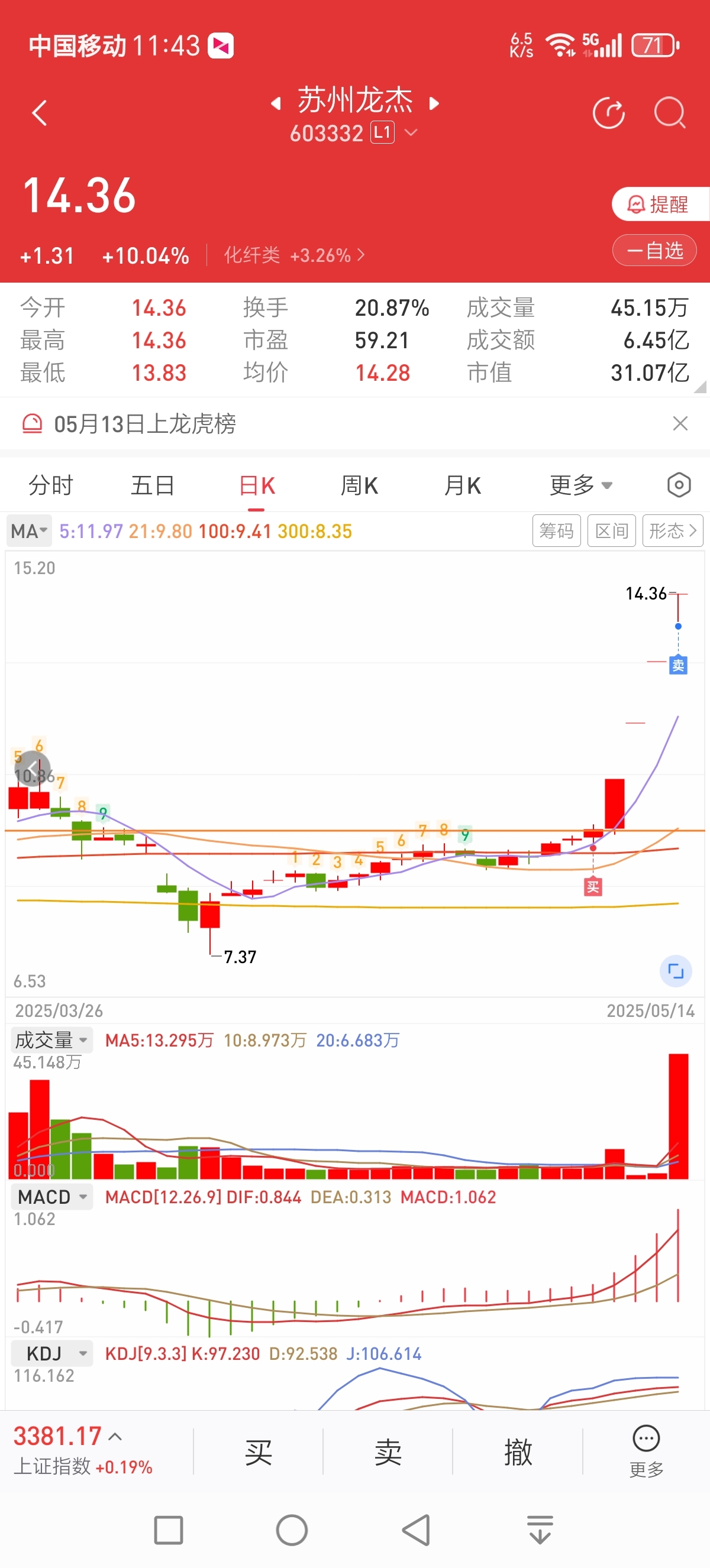Tap the 提醒 alert button
The height and width of the screenshot is (1568, 710).
pyautogui.click(x=660, y=205)
